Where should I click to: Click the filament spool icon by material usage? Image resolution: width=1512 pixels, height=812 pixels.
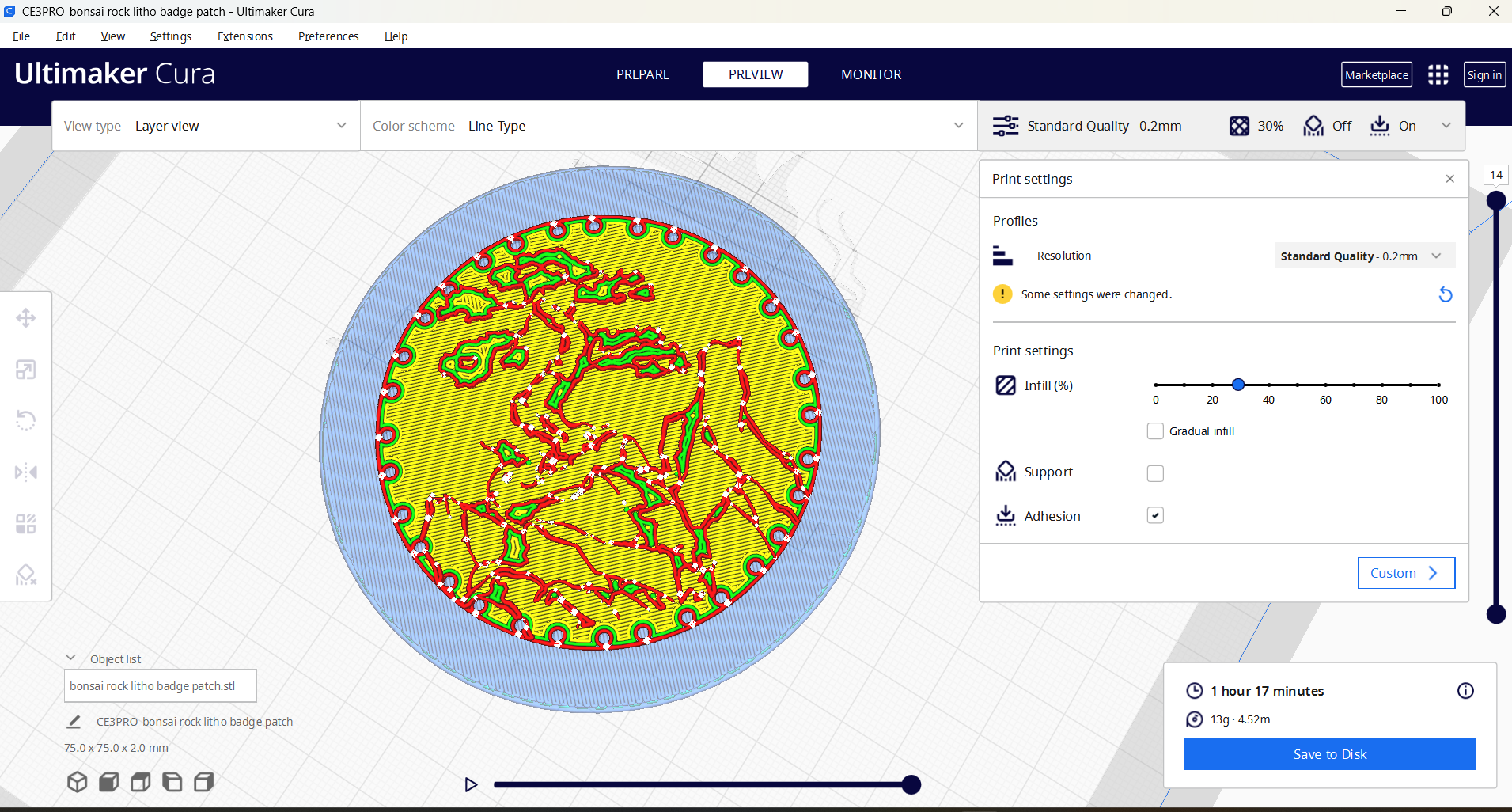point(1195,719)
